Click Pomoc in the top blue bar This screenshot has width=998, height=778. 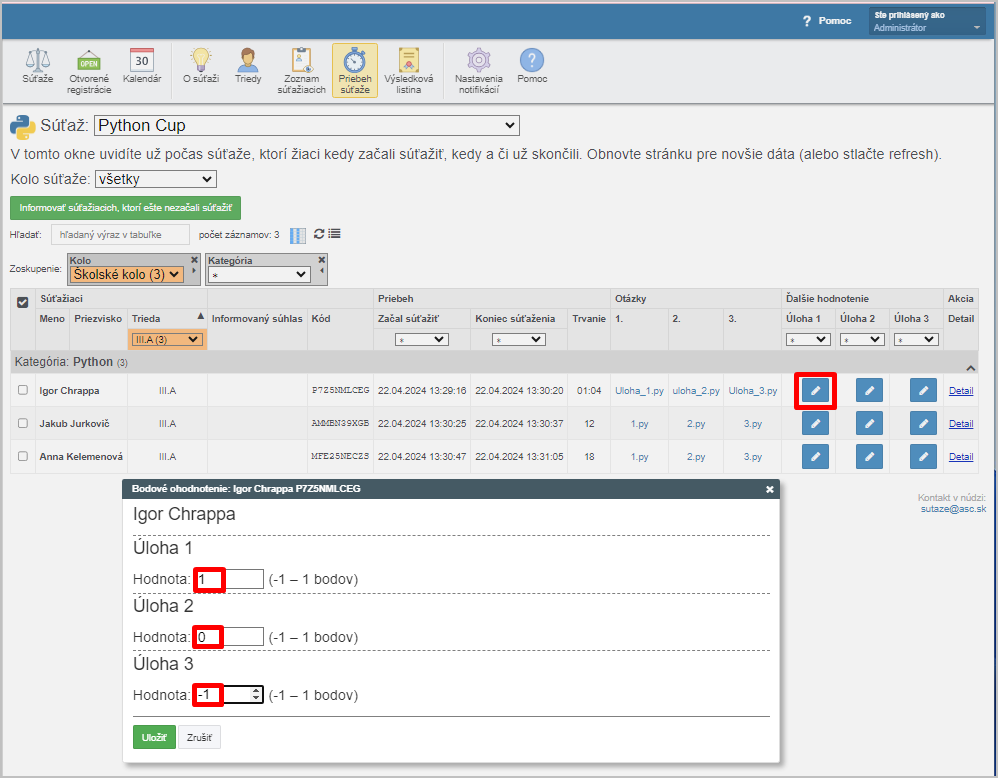point(827,21)
